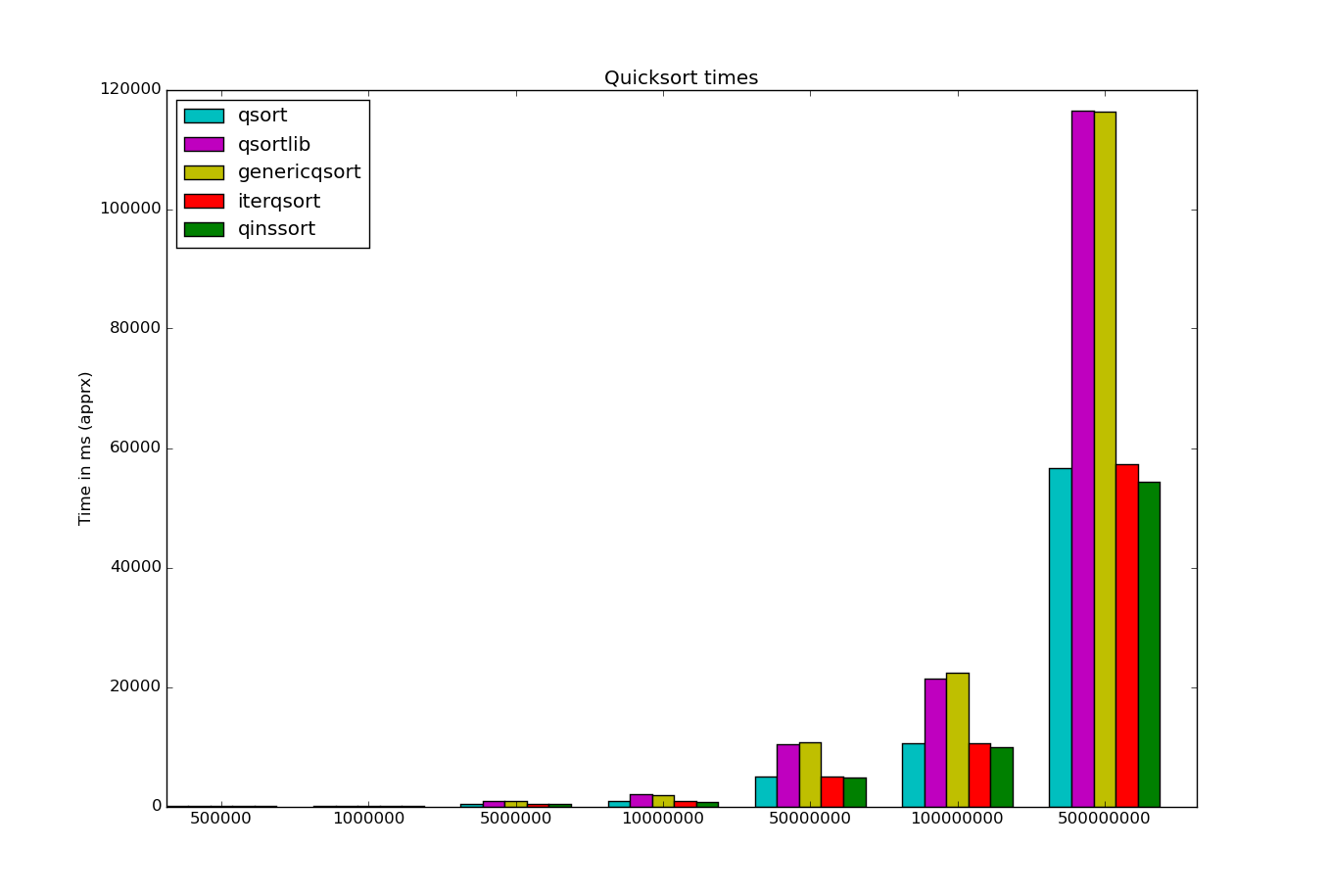Viewport: 1329px width, 896px height.
Task: Click the x-axis label 500000000
Action: (x=1104, y=819)
